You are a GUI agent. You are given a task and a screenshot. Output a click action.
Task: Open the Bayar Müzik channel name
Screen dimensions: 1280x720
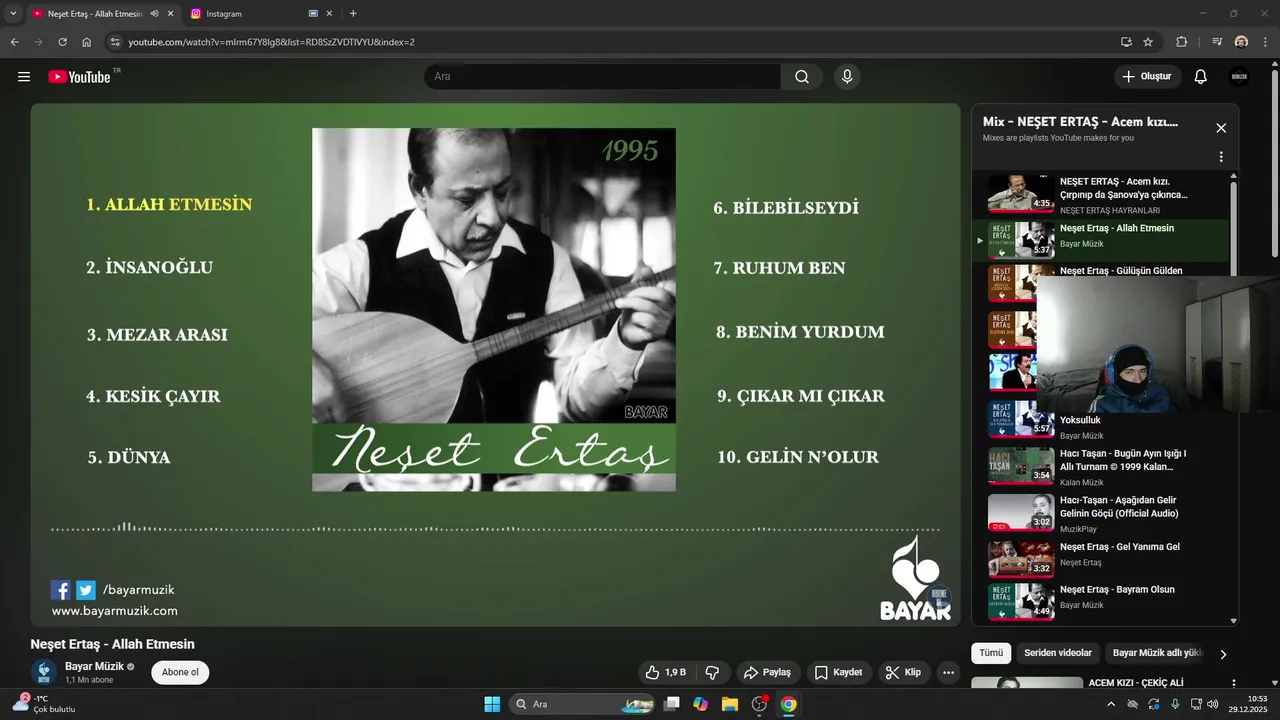94,666
